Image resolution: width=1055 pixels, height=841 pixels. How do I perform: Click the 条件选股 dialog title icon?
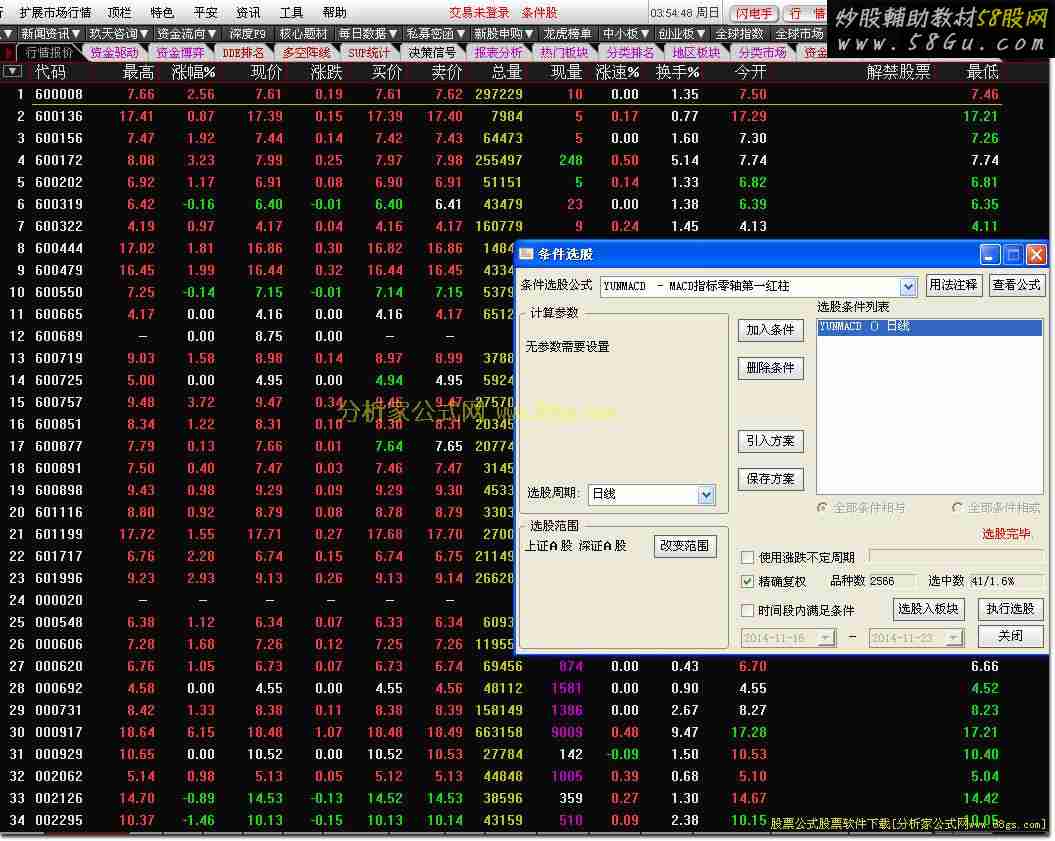pos(526,254)
